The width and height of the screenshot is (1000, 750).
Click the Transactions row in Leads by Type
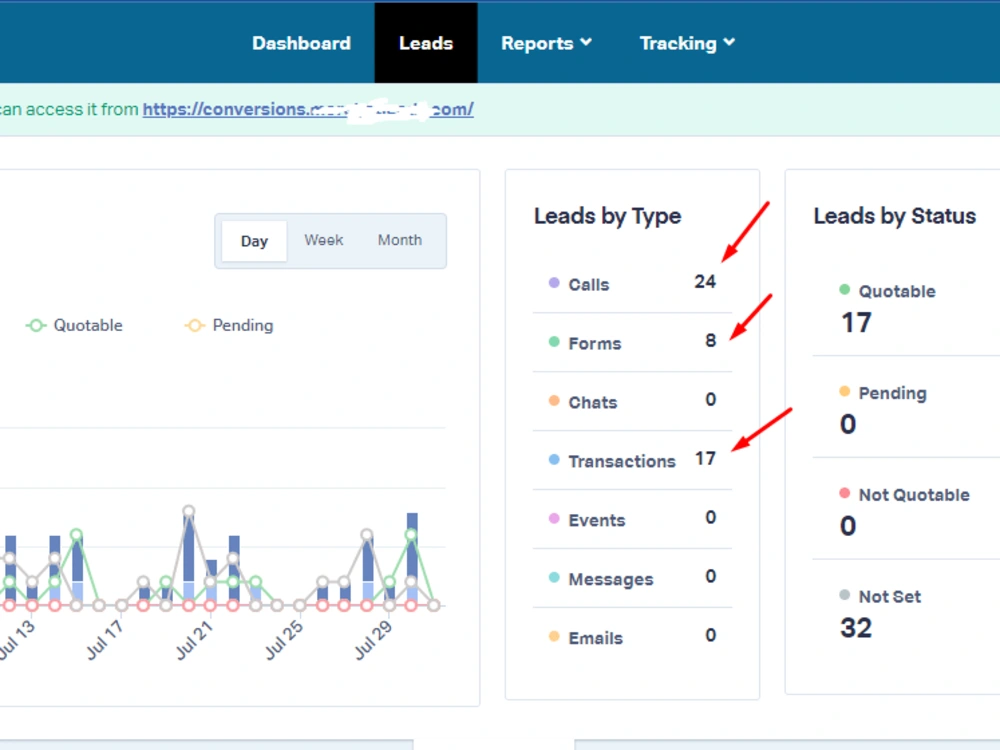point(632,460)
